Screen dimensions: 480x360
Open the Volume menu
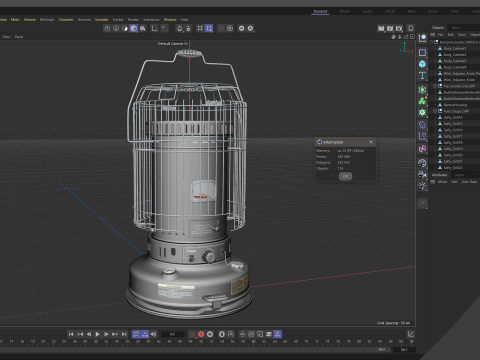coord(29,20)
